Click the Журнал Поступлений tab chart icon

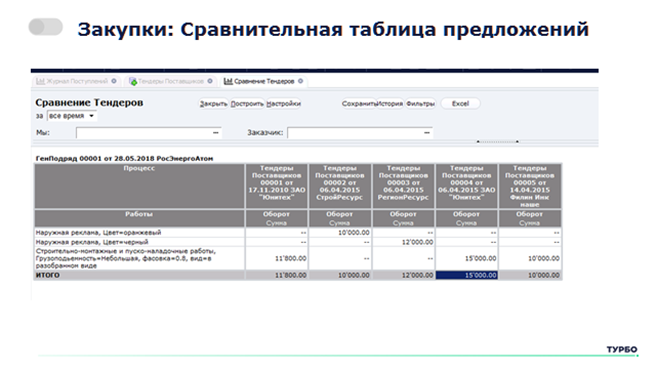[40, 81]
